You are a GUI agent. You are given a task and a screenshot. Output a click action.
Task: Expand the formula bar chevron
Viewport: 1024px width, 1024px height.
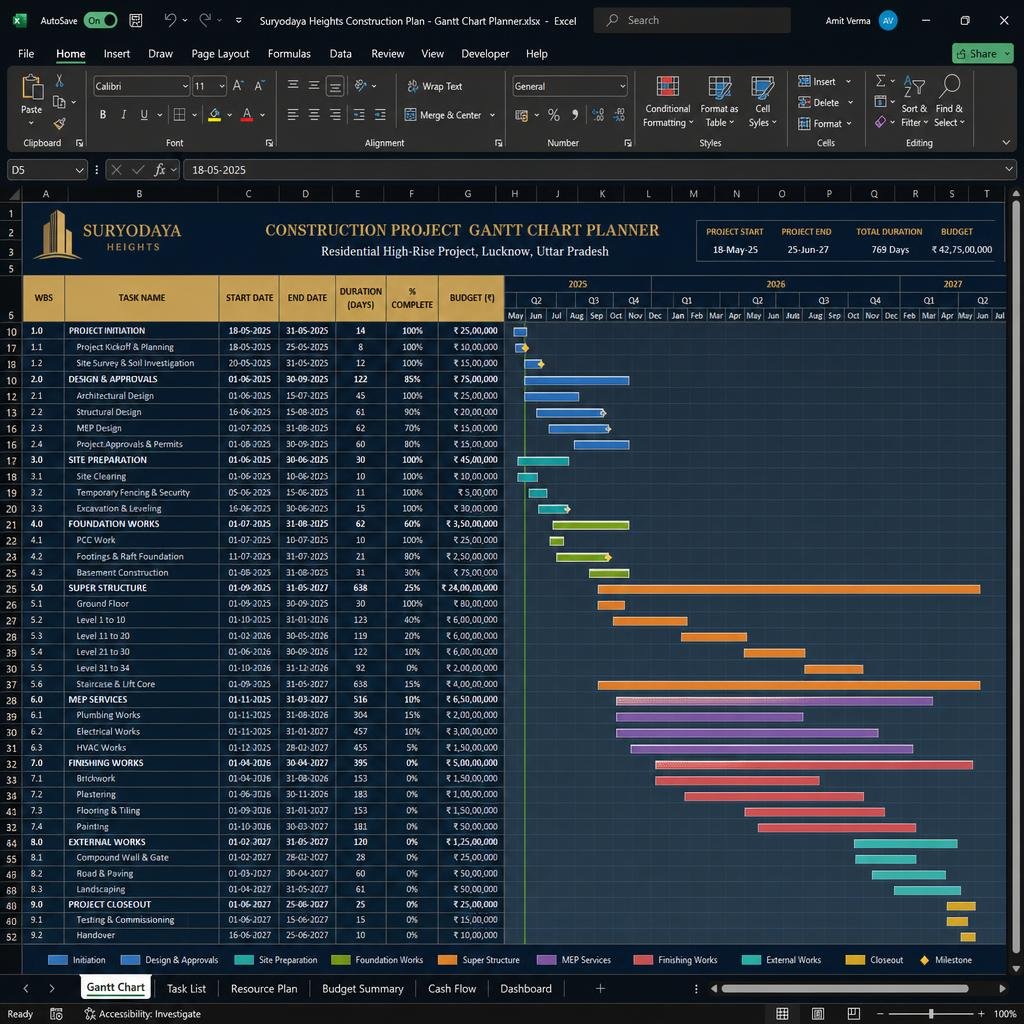point(1009,169)
